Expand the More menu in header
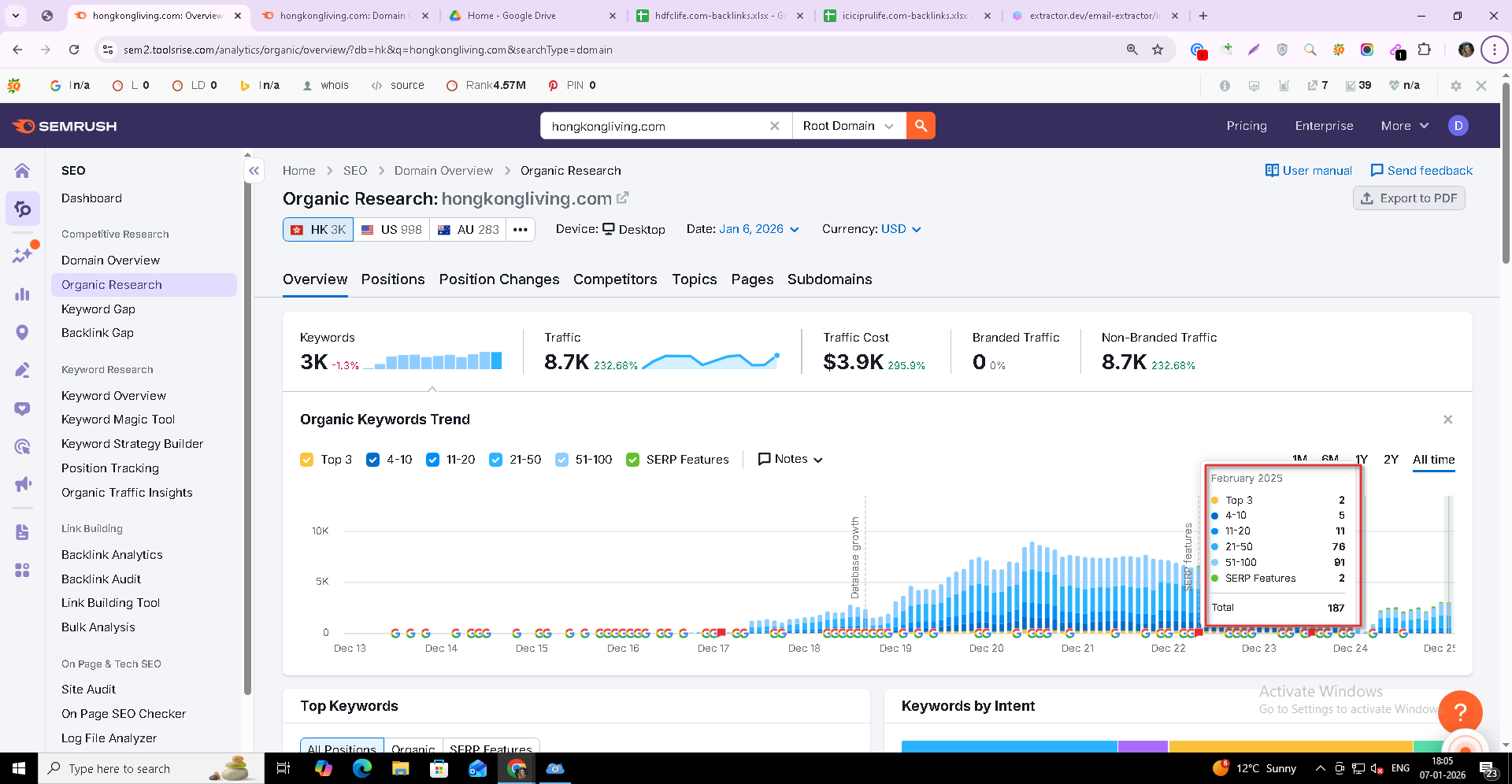 tap(1405, 126)
